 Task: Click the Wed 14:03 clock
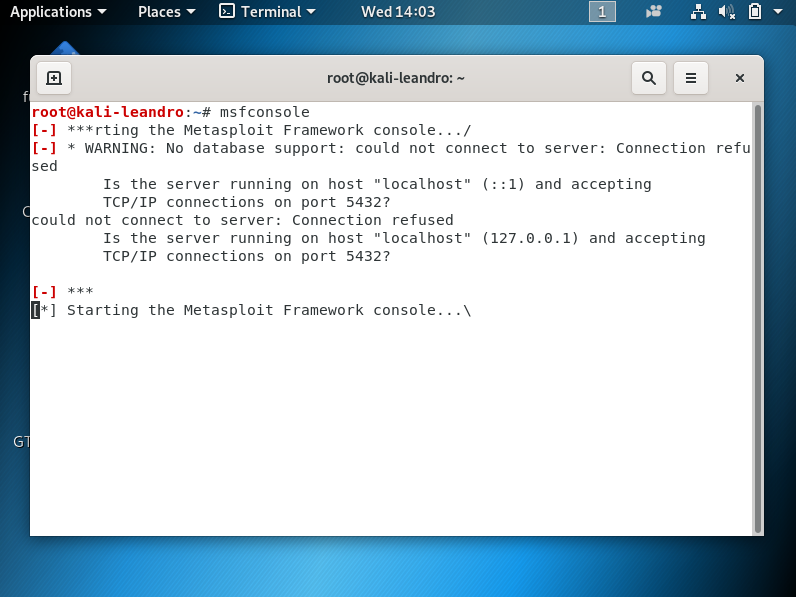[x=398, y=12]
